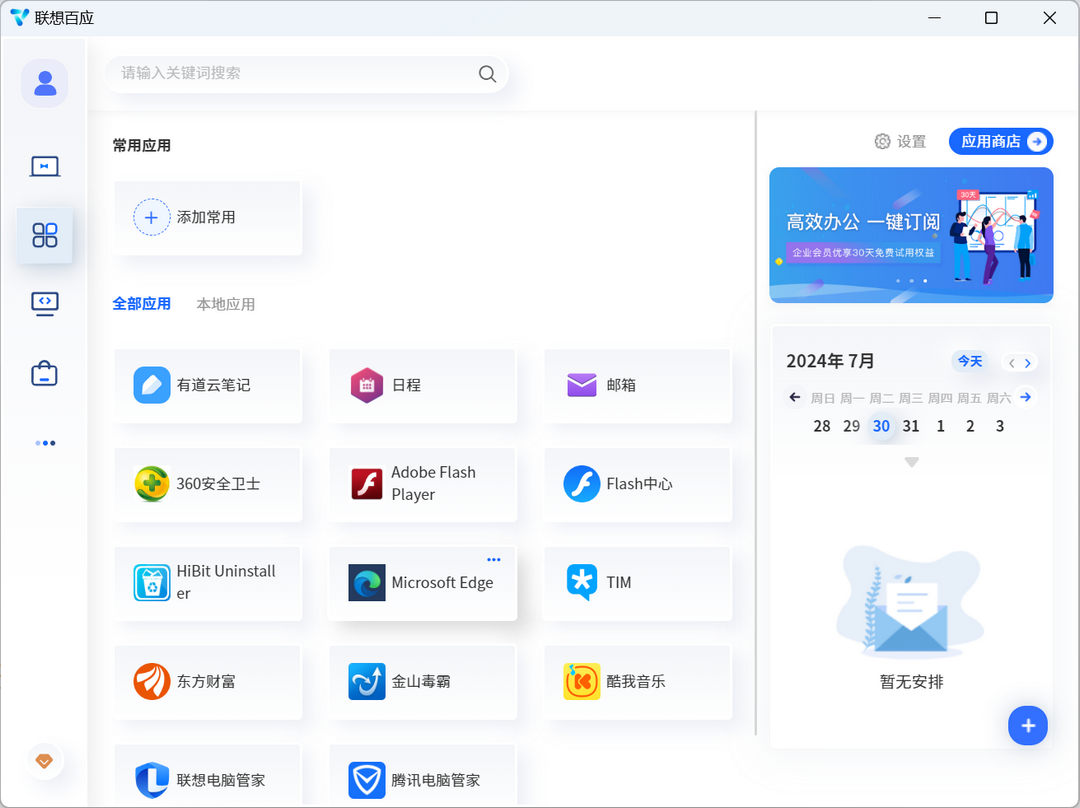Viewport: 1080px width, 808px height.
Task: Click the banner carousel dot indicator
Action: (x=911, y=281)
